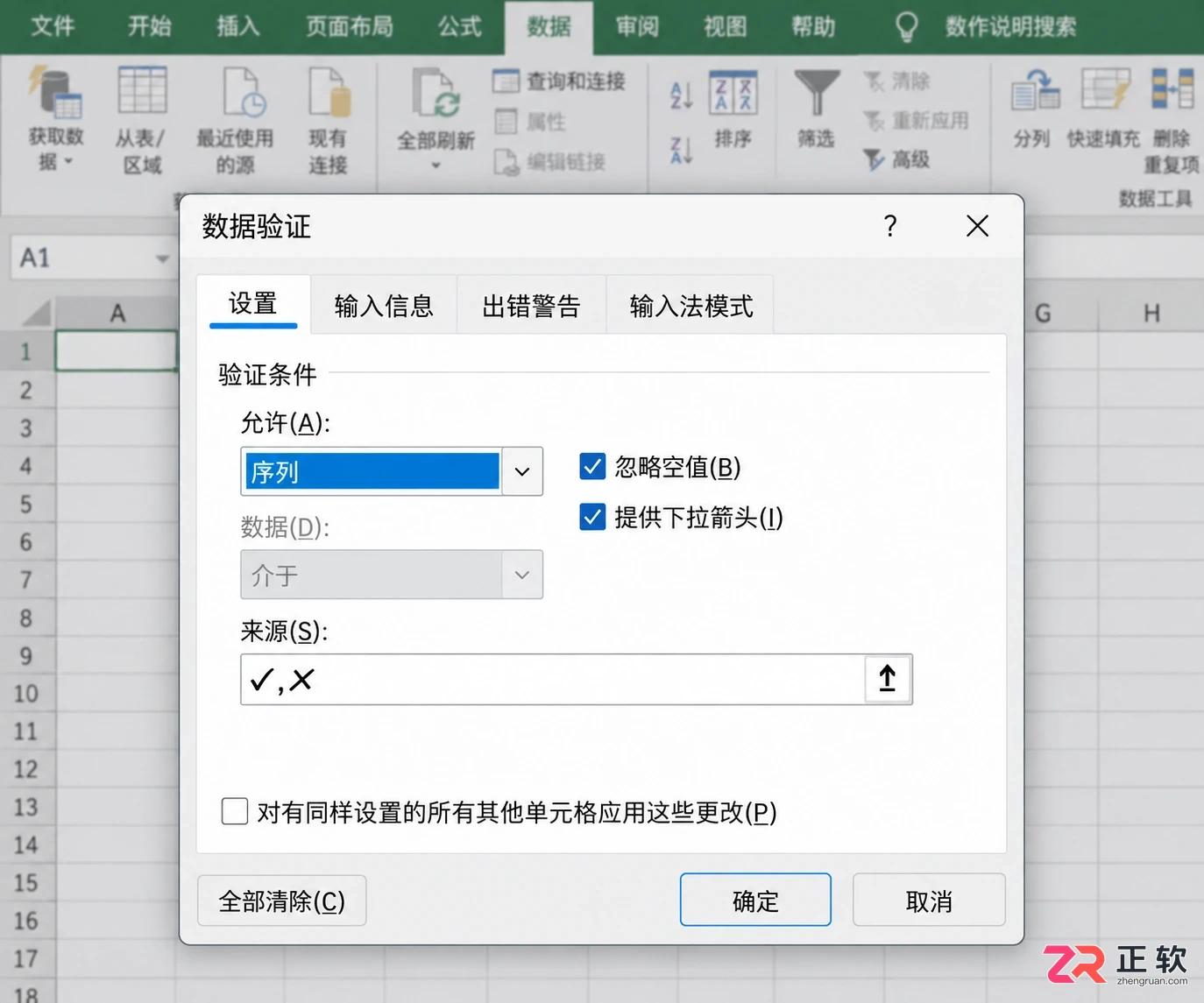Select the column H header

pyautogui.click(x=1151, y=313)
